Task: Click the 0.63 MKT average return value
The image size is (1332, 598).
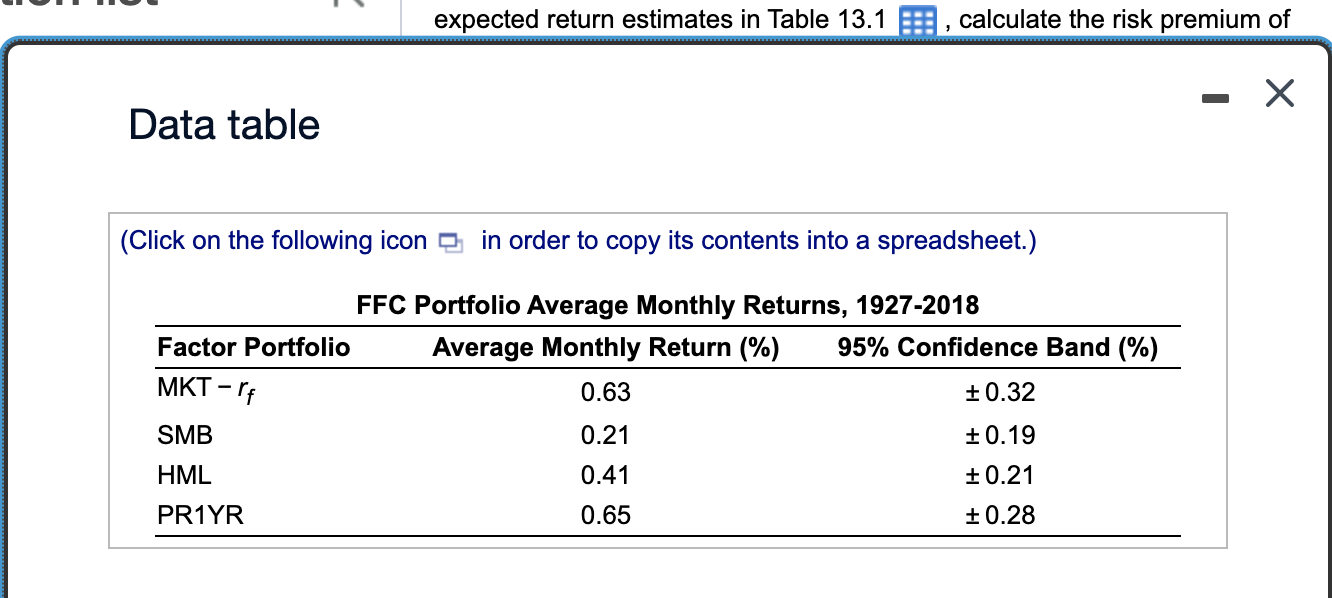Action: 606,392
